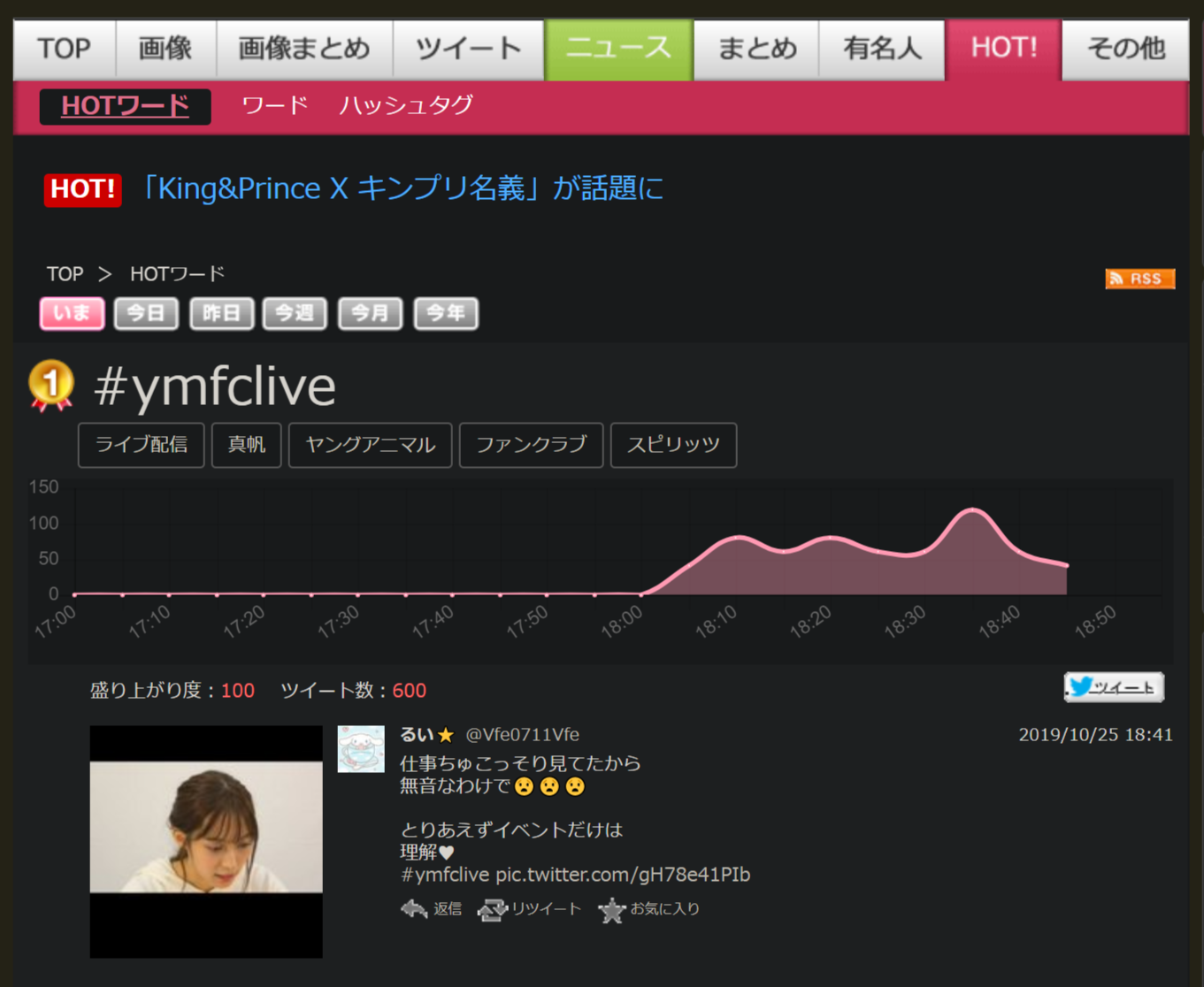This screenshot has height=987, width=1204.
Task: Click the ライブ配信 related tag
Action: tap(142, 445)
